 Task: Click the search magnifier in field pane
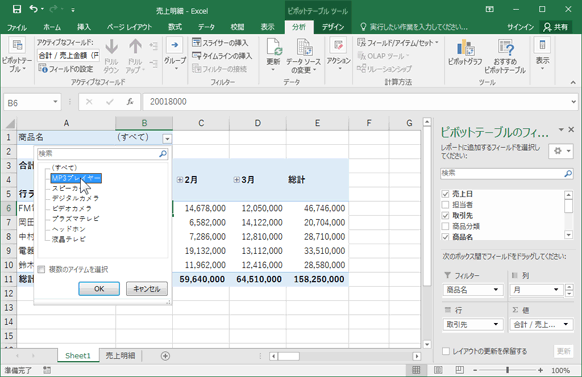click(568, 173)
